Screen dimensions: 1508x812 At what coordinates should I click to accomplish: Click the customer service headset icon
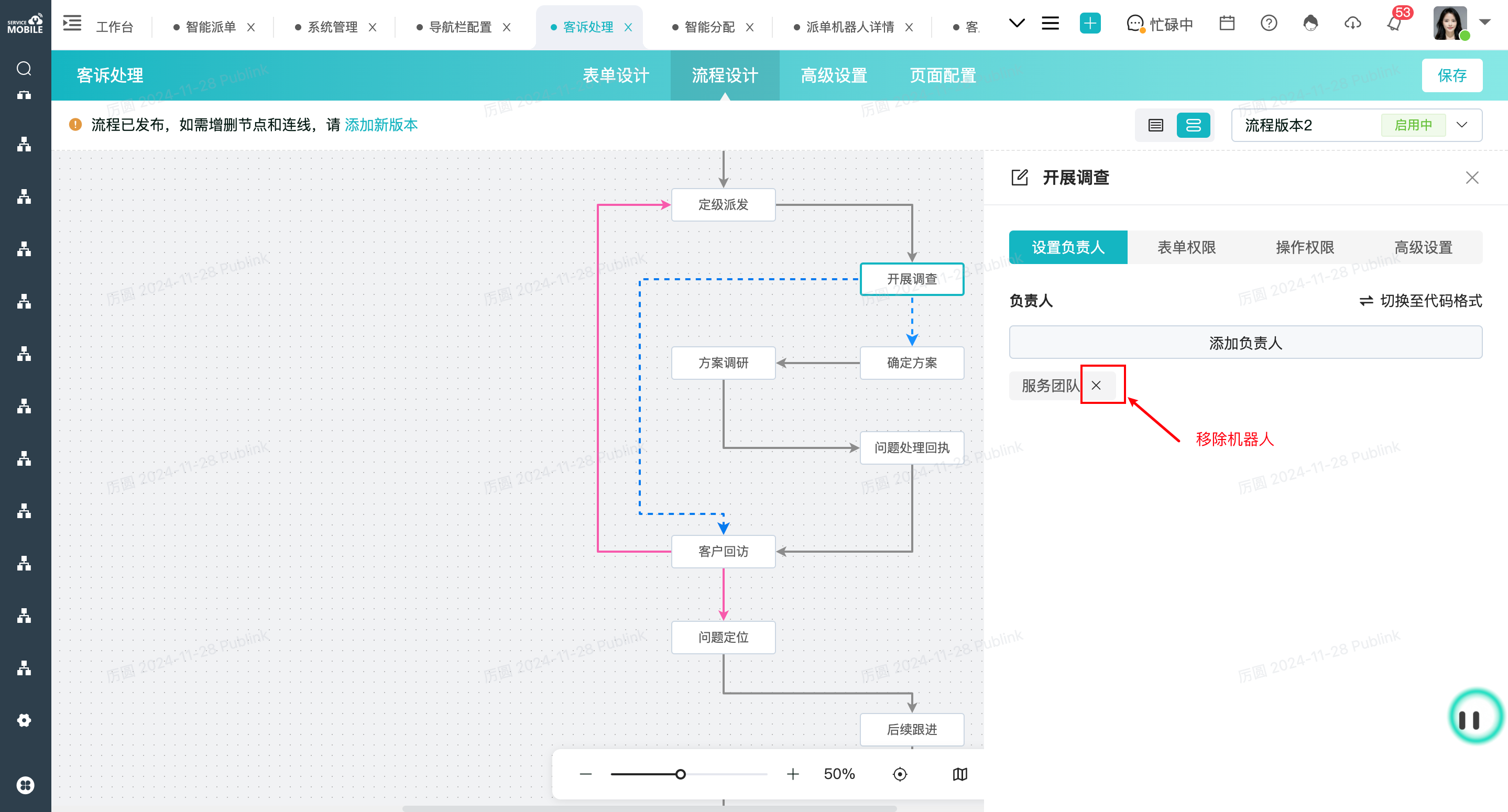1310,24
